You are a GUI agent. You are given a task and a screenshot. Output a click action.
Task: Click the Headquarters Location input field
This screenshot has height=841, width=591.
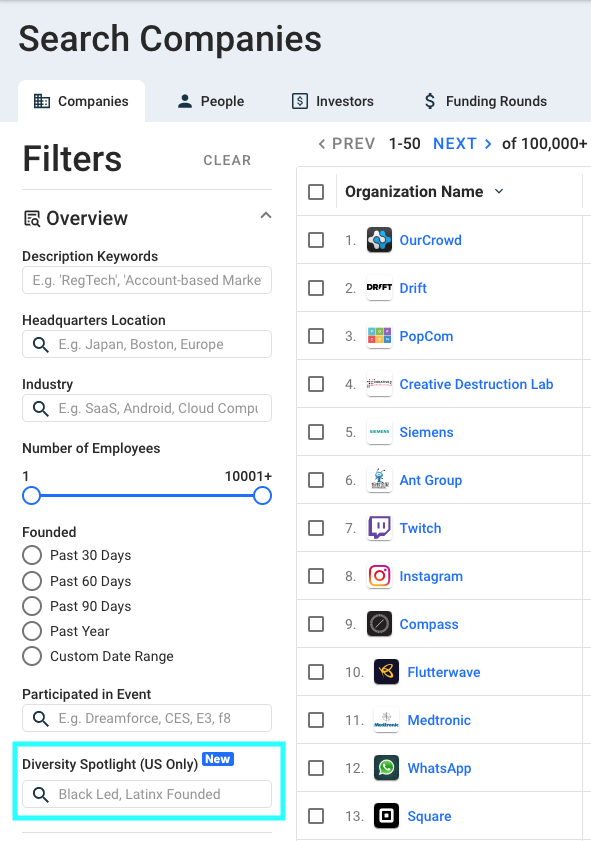tap(147, 344)
